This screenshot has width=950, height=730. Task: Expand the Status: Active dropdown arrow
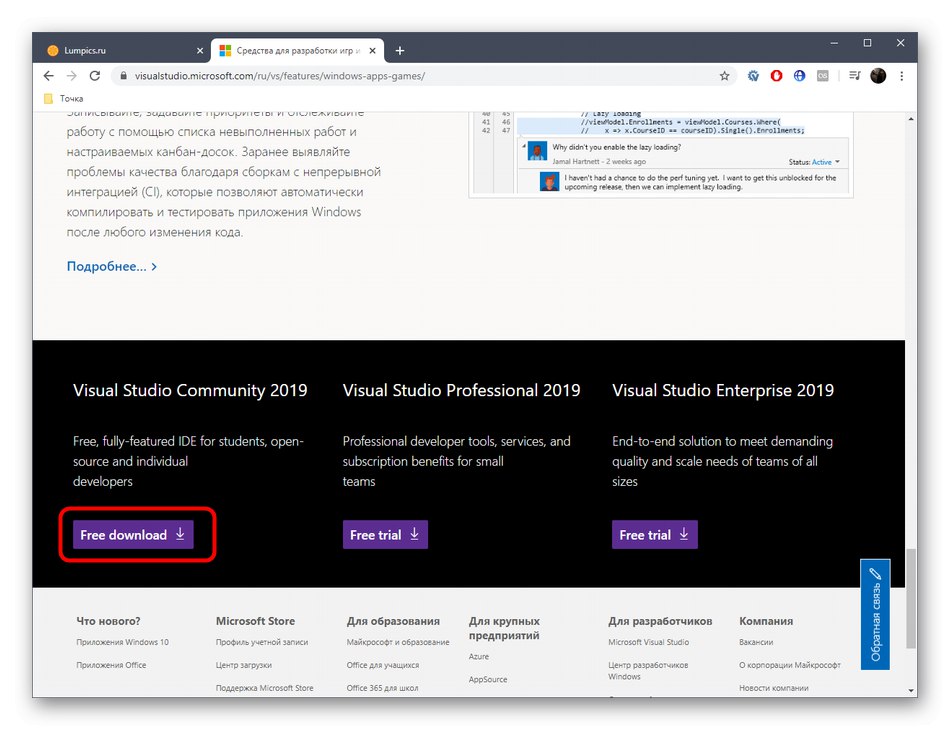pyautogui.click(x=838, y=162)
